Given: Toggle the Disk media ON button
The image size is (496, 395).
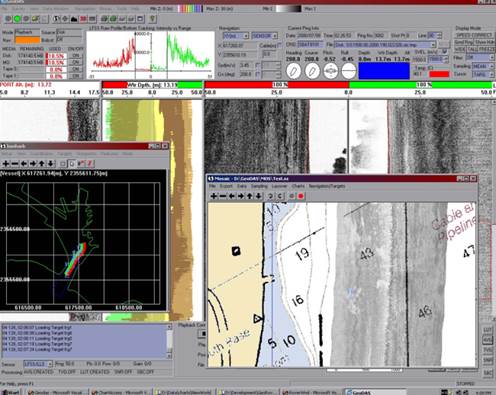Looking at the screenshot, I should [x=76, y=56].
